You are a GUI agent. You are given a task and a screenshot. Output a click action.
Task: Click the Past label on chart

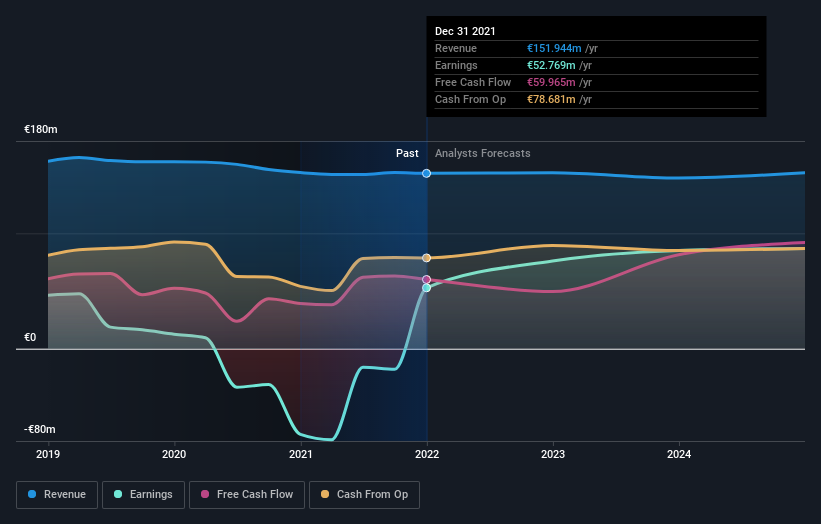407,153
